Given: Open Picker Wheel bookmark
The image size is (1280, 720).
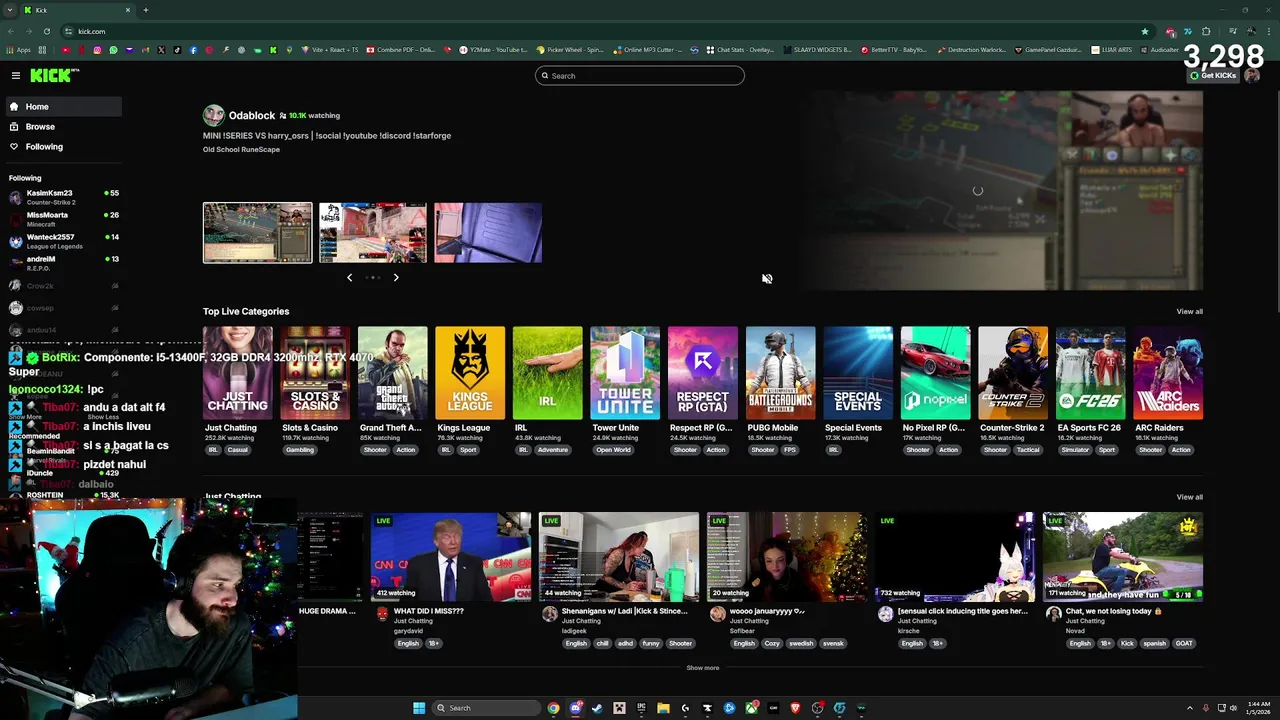Looking at the screenshot, I should pos(571,50).
